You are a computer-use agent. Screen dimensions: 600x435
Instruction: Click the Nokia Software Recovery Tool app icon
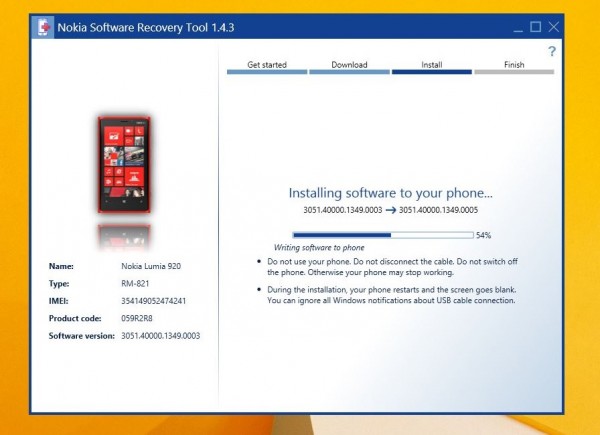pyautogui.click(x=43, y=27)
